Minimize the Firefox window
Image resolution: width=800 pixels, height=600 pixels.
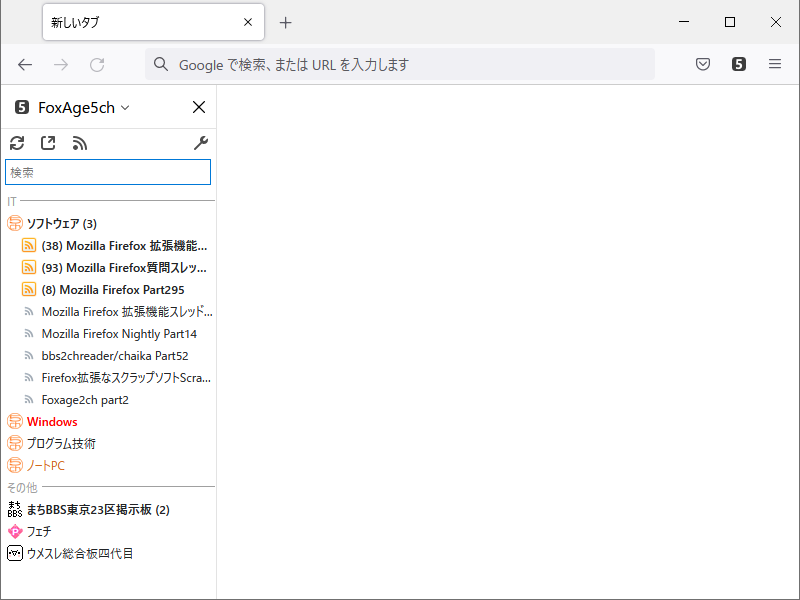click(684, 22)
